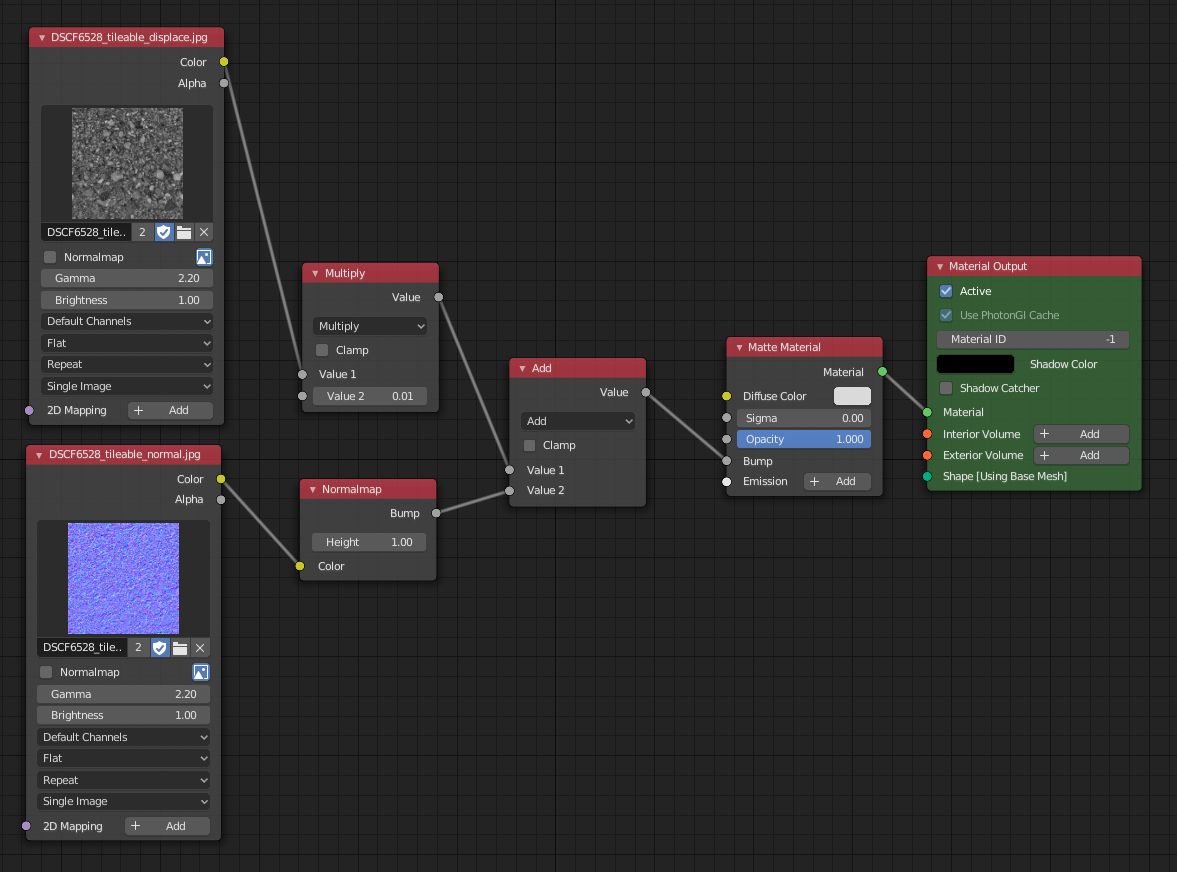Click image editor icon in displace node
The width and height of the screenshot is (1177, 872).
tap(204, 257)
